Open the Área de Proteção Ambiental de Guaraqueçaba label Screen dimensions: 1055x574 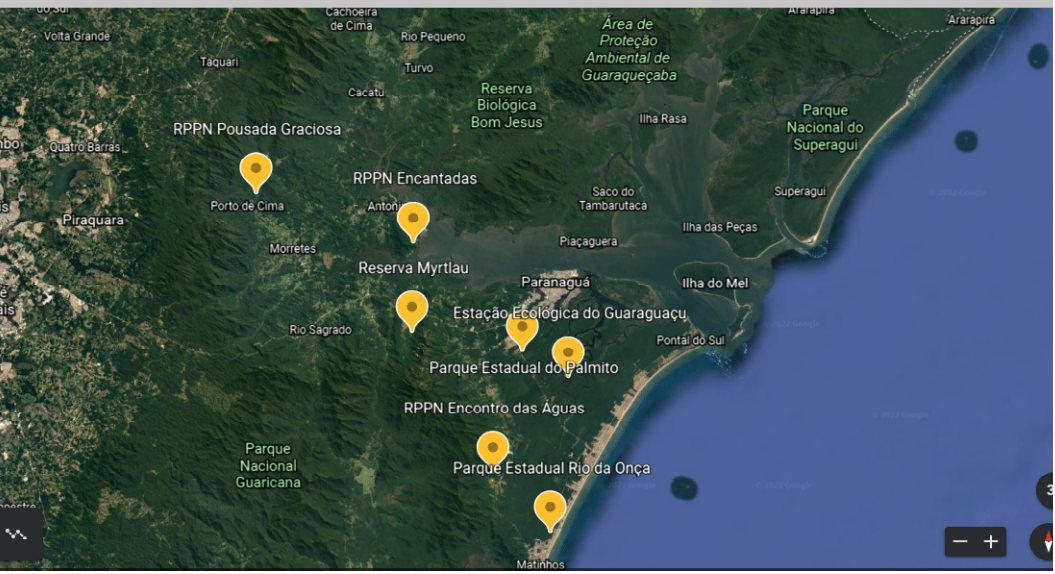pos(629,50)
